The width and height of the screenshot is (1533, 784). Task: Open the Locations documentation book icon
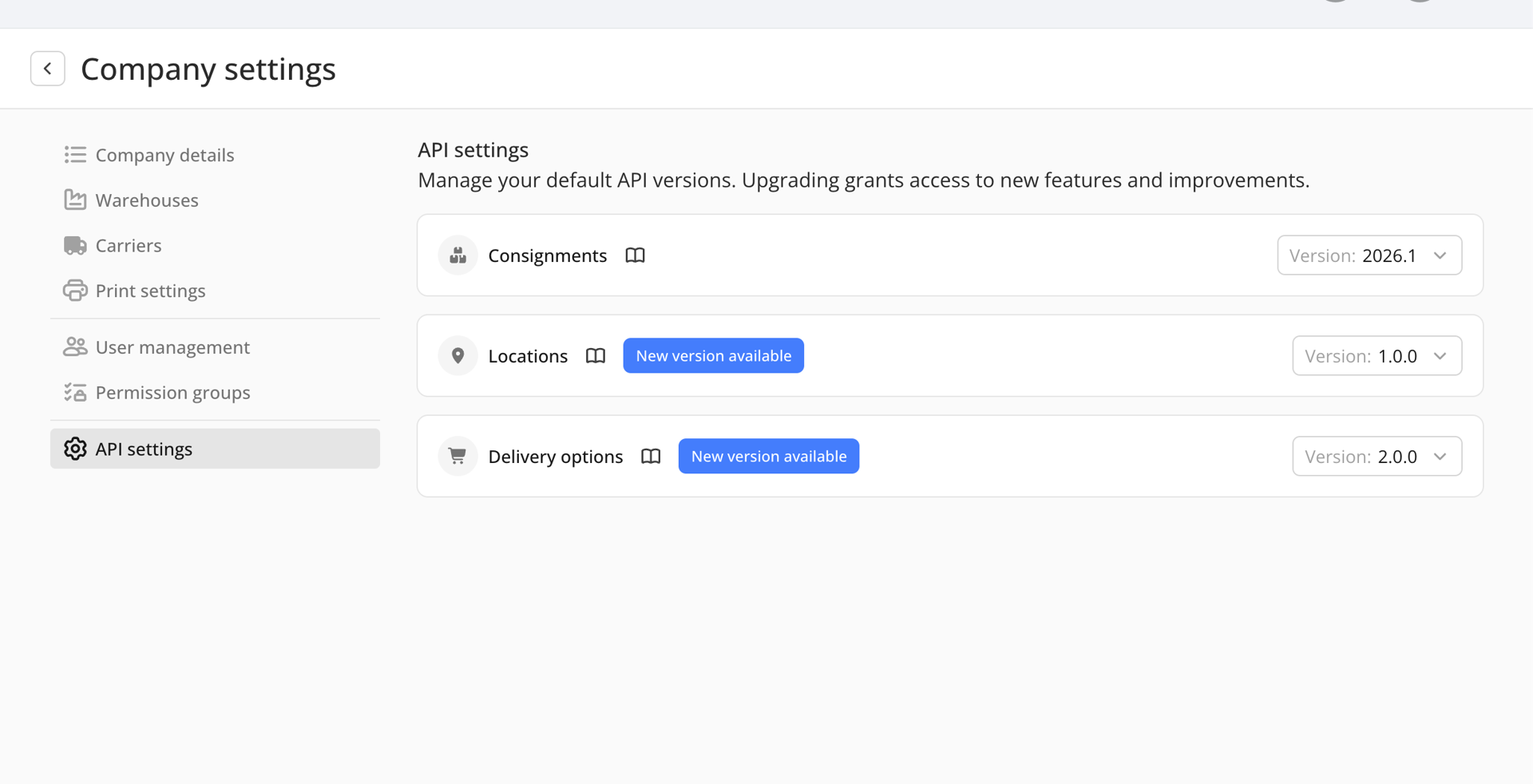pyautogui.click(x=596, y=356)
